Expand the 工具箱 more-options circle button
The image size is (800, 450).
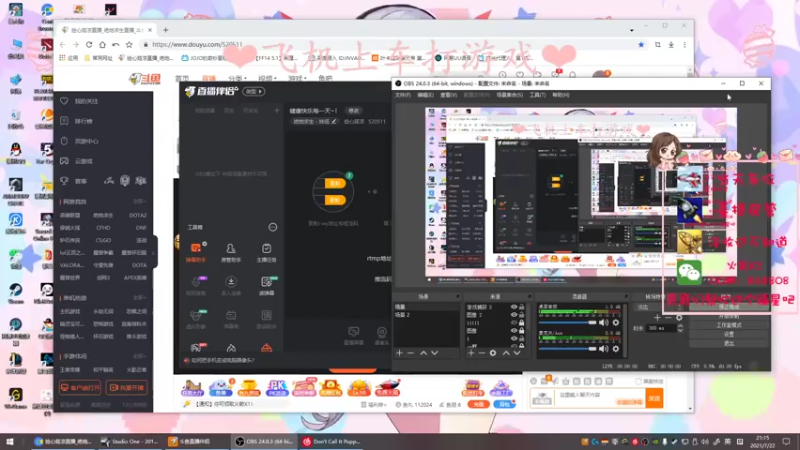point(273,227)
